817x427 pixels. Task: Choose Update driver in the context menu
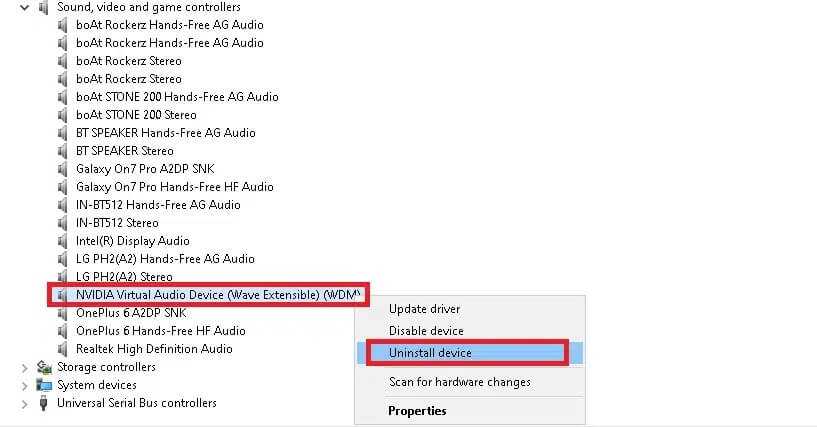coord(424,309)
